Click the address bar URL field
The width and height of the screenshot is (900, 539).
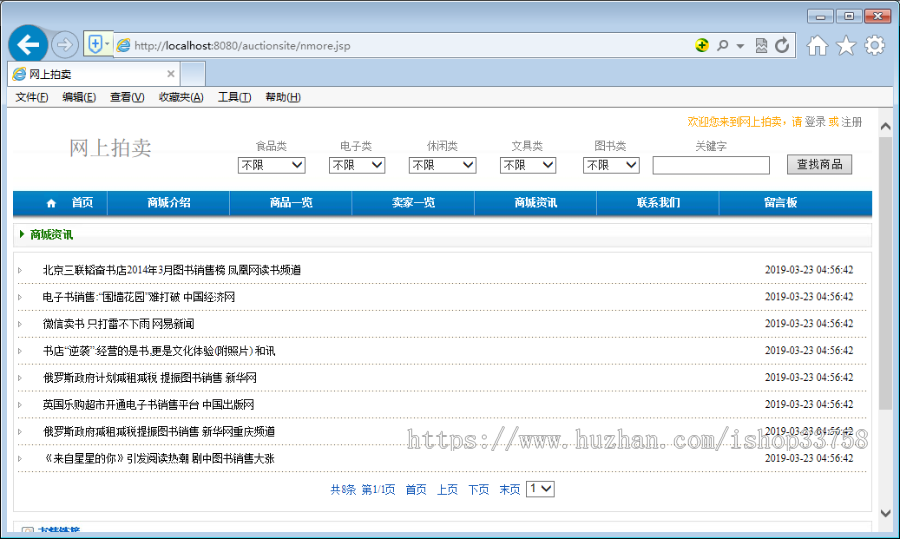point(402,45)
